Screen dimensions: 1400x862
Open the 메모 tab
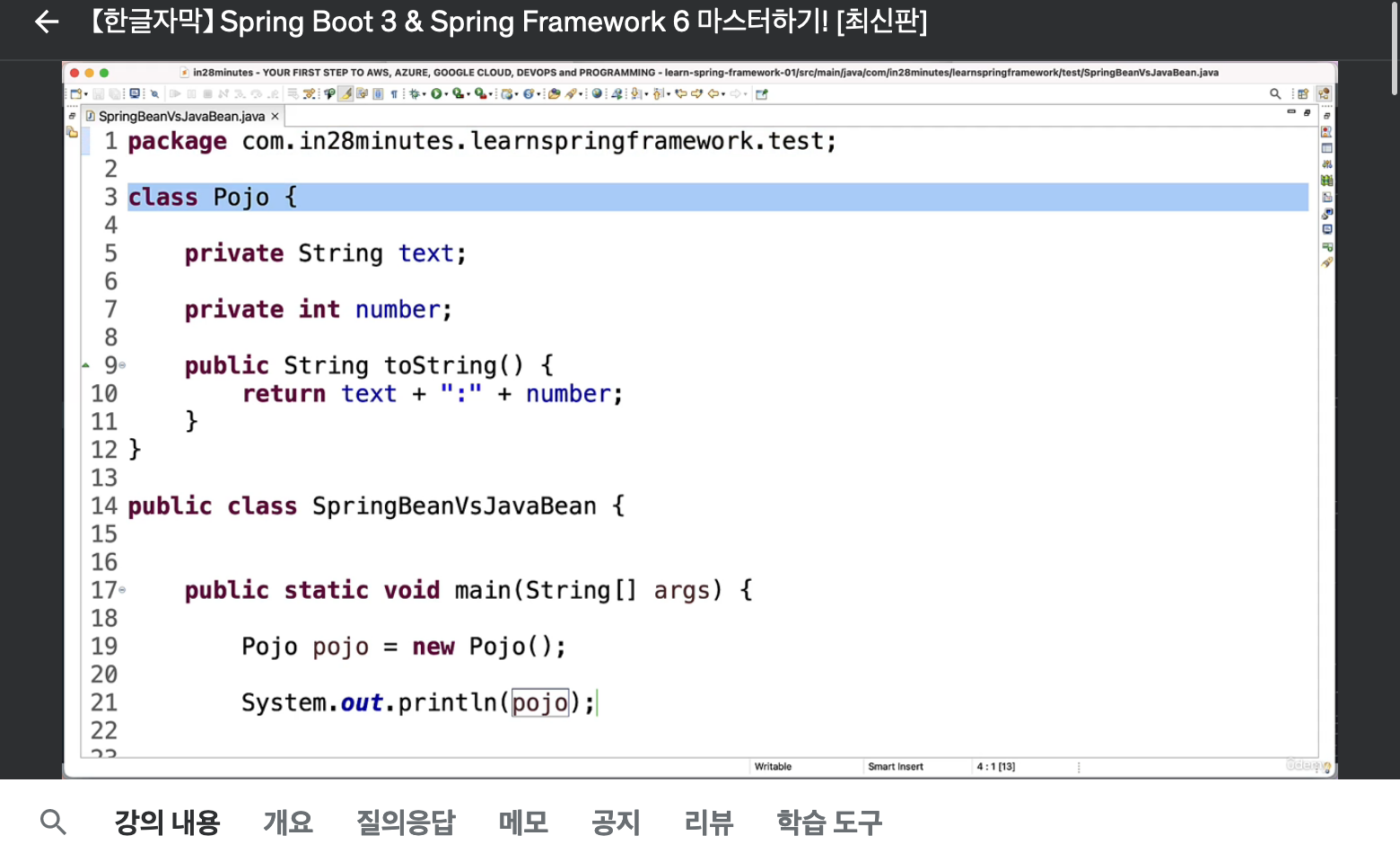tap(523, 822)
